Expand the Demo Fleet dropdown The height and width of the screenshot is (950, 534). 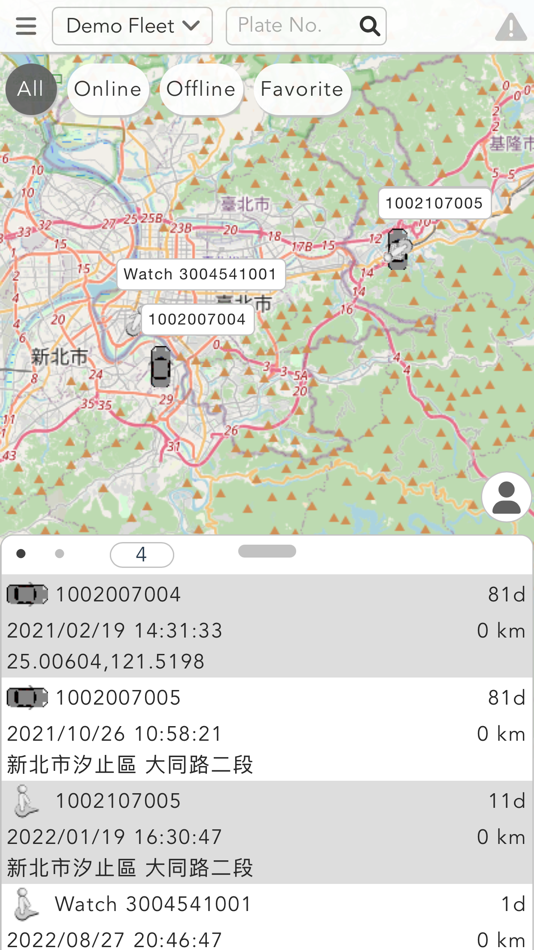pos(132,26)
